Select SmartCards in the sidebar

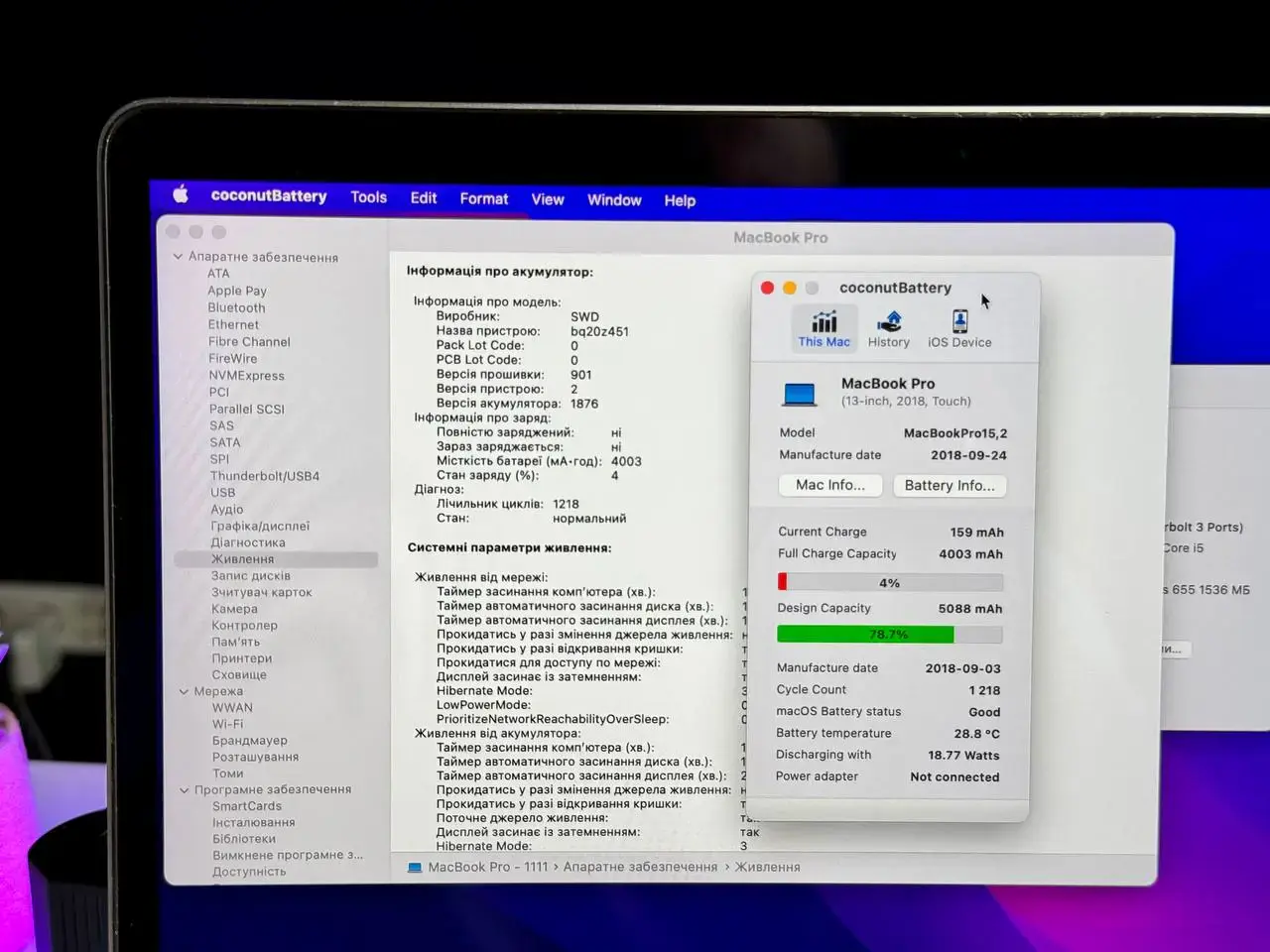247,806
